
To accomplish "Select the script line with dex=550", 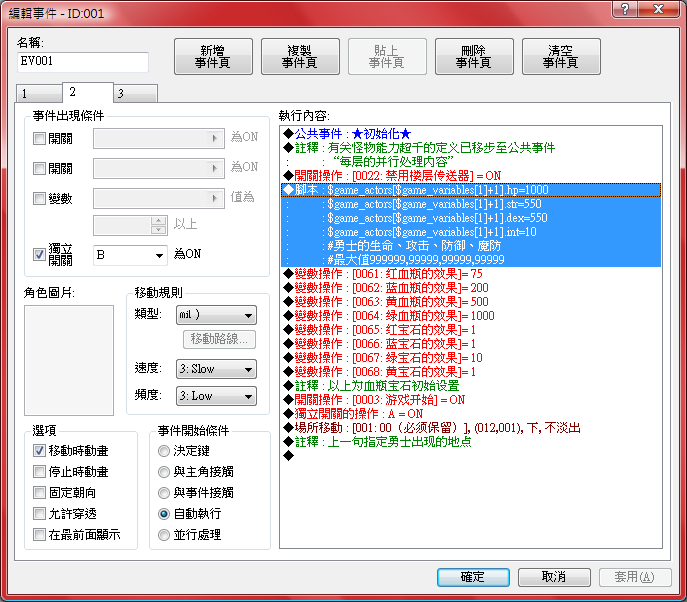I will [471, 218].
